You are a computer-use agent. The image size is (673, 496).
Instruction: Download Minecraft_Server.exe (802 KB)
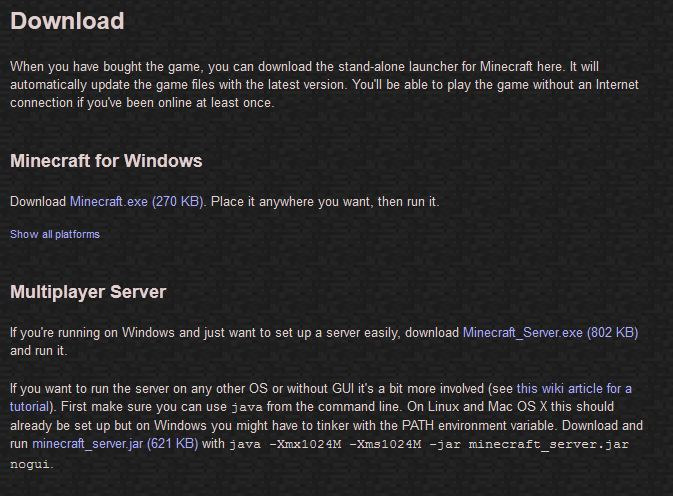point(550,333)
